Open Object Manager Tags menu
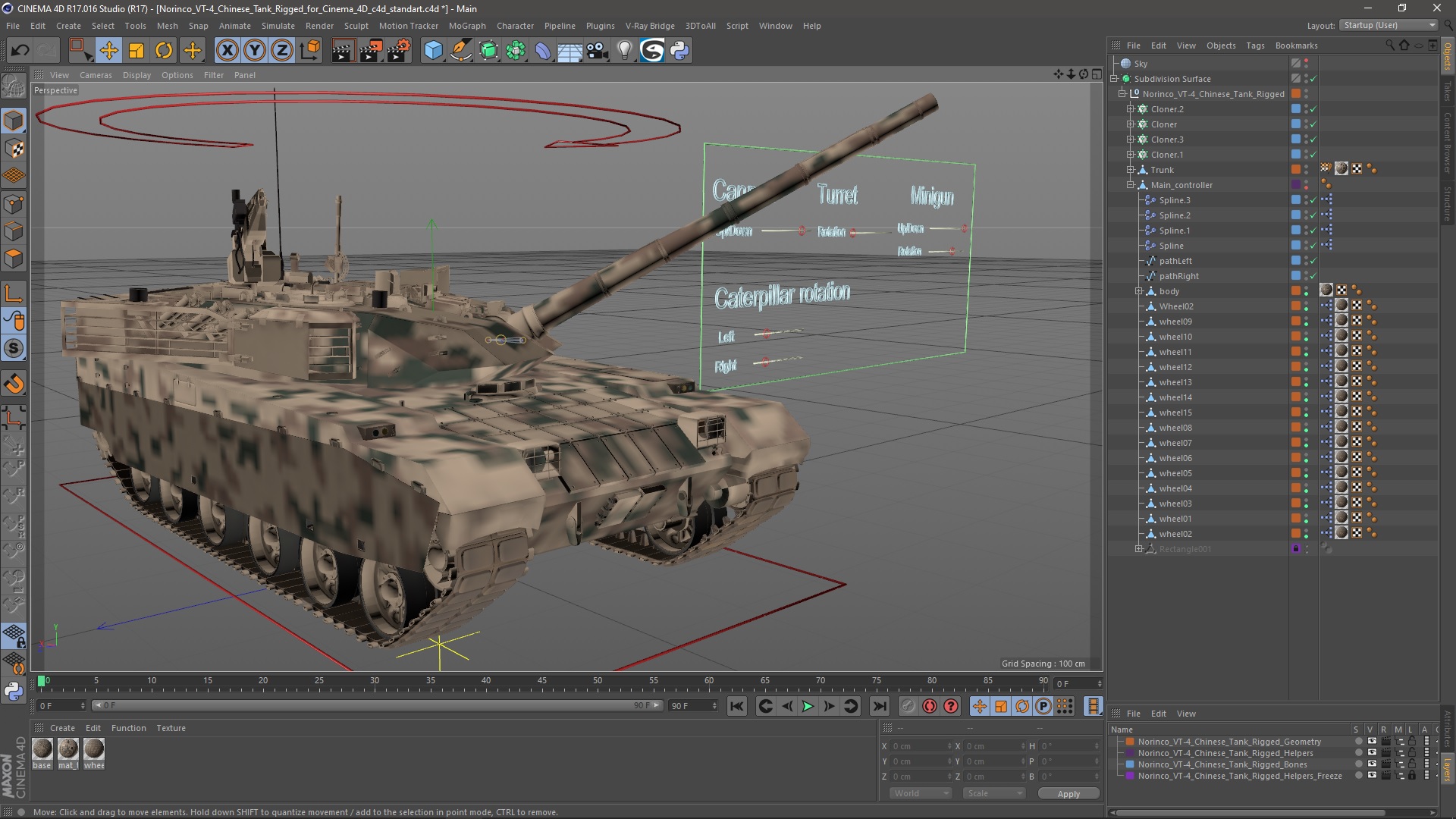The image size is (1456, 819). click(1255, 45)
